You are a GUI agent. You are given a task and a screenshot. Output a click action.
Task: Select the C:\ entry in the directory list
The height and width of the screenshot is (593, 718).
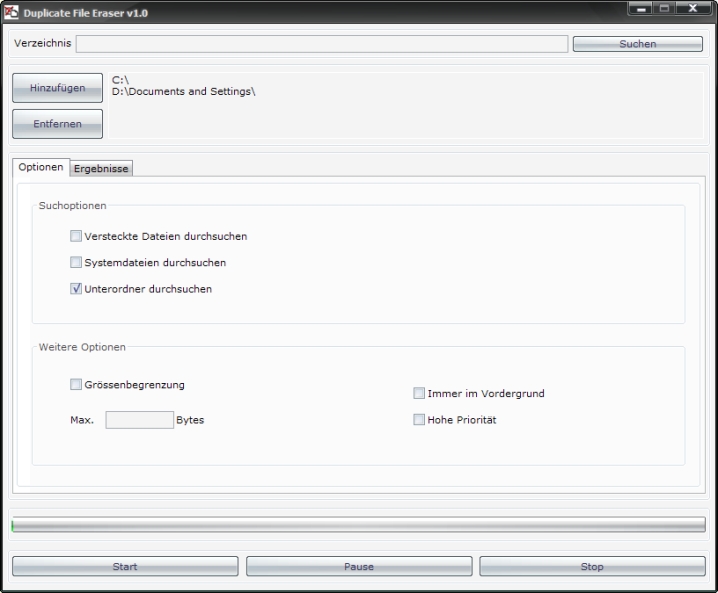pyautogui.click(x=121, y=80)
